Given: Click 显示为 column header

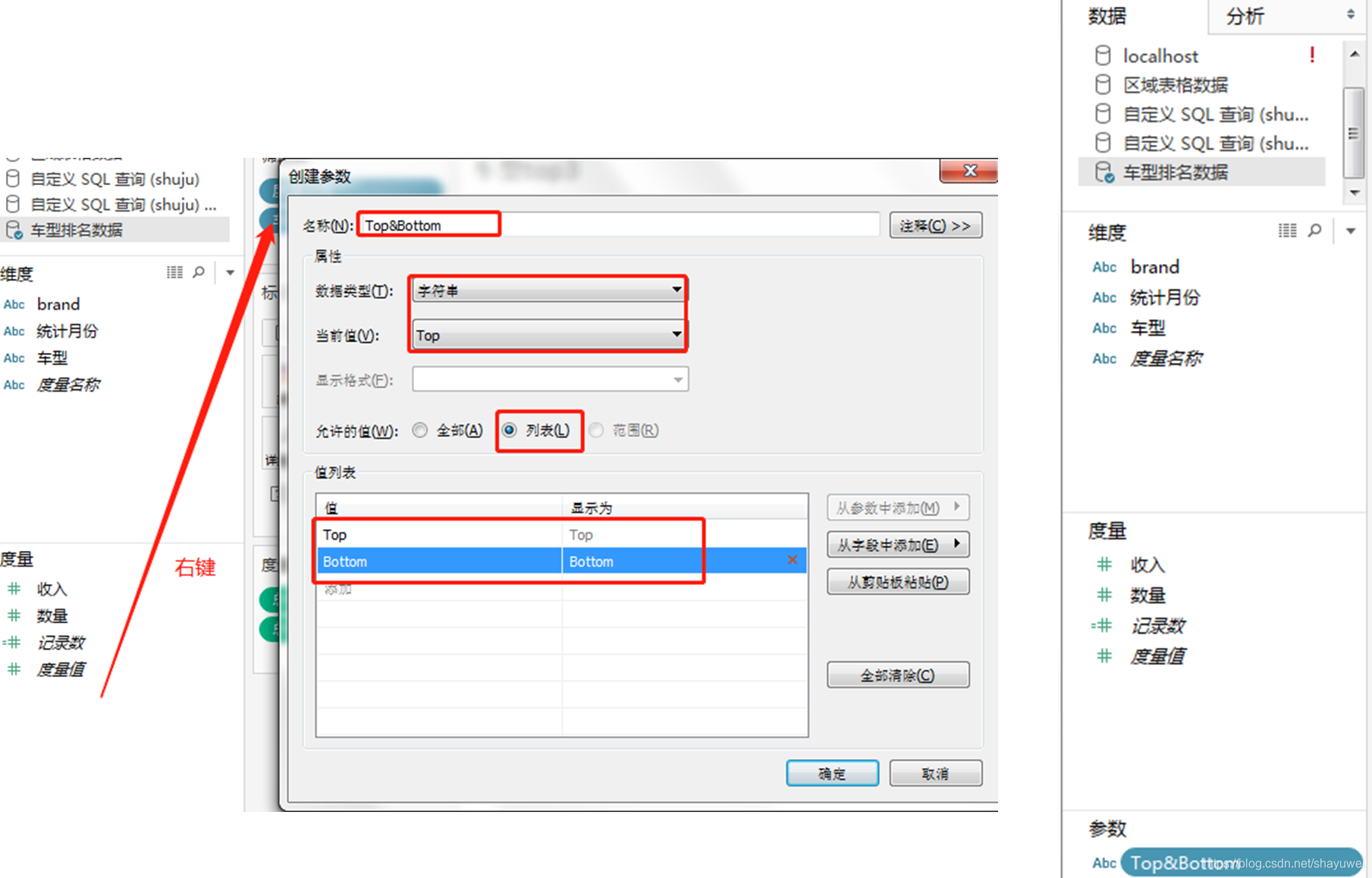Looking at the screenshot, I should click(685, 507).
